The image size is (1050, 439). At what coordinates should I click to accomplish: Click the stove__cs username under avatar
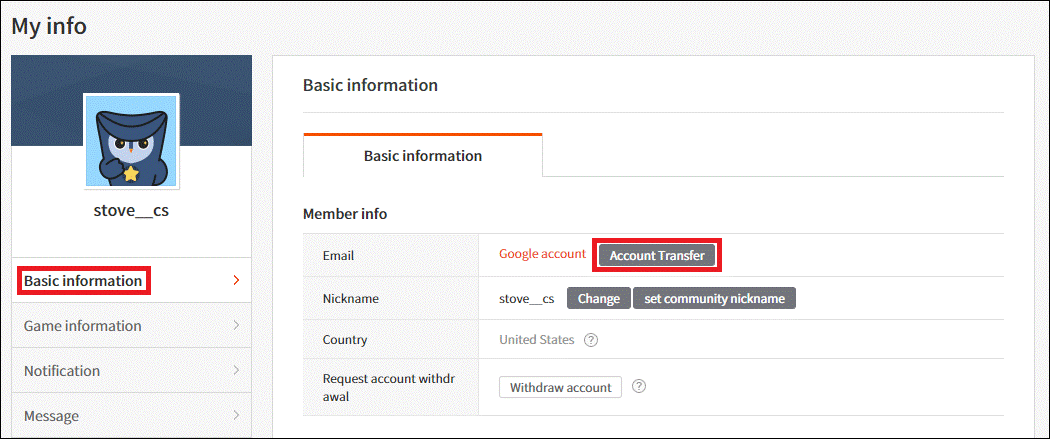click(131, 211)
